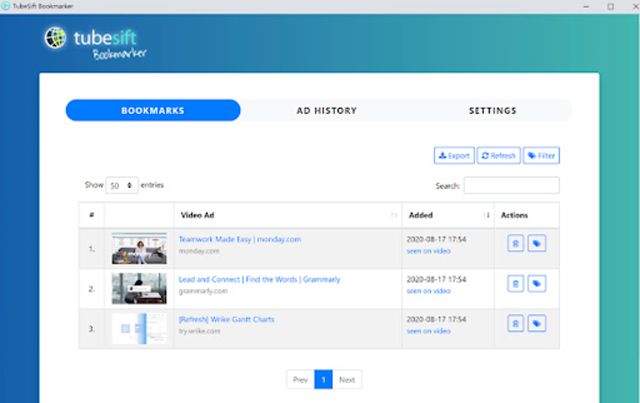
Task: Open the monday.com ad thumbnail
Action: click(139, 248)
